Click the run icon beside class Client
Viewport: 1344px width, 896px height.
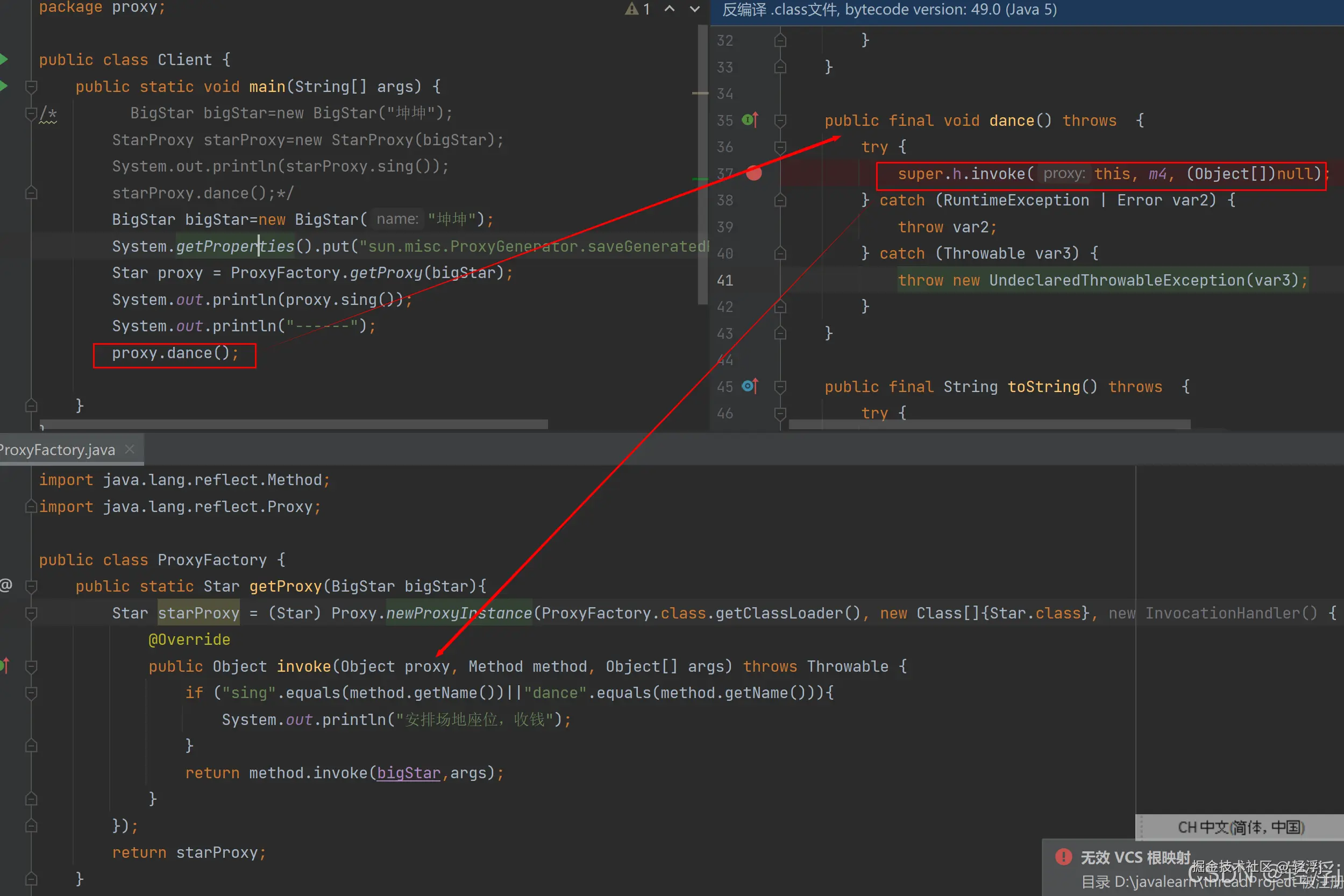pos(3,59)
